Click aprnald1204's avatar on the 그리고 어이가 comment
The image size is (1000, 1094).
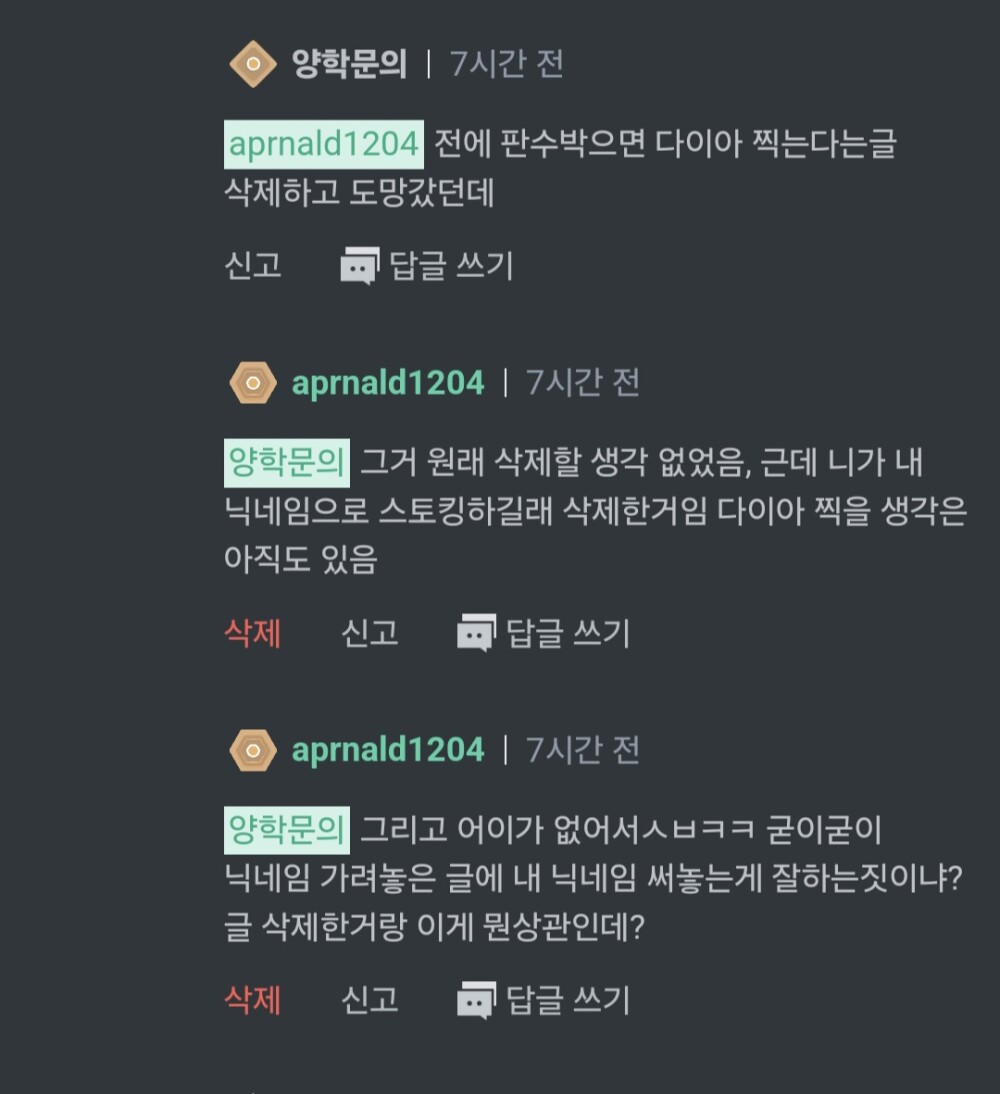pyautogui.click(x=253, y=750)
